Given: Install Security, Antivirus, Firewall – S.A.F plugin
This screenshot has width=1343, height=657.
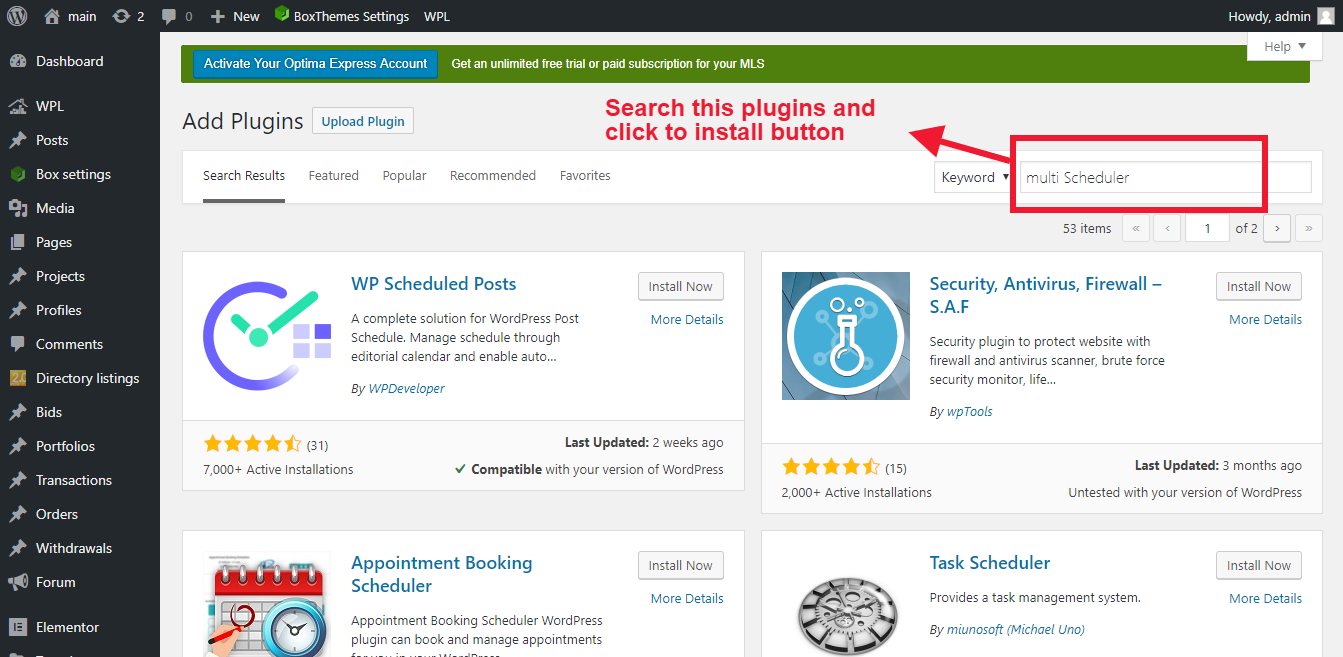Looking at the screenshot, I should [1259, 286].
